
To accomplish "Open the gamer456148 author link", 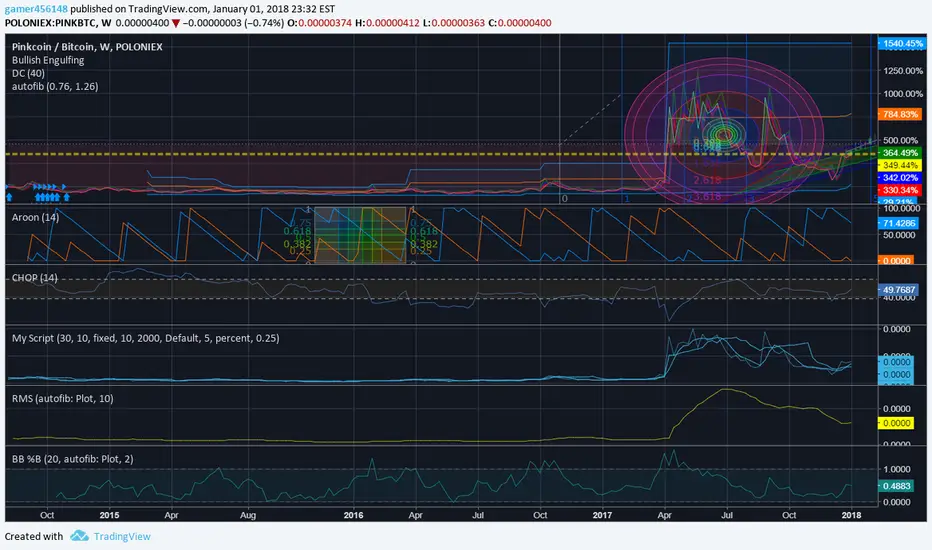I will (36, 9).
